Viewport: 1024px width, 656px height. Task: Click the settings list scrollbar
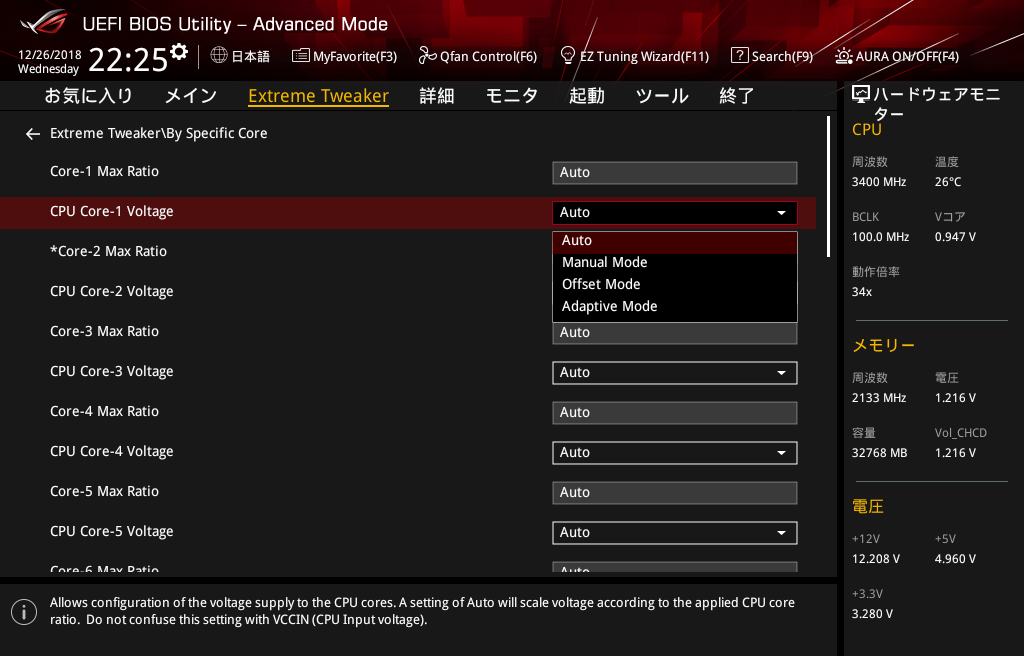828,187
